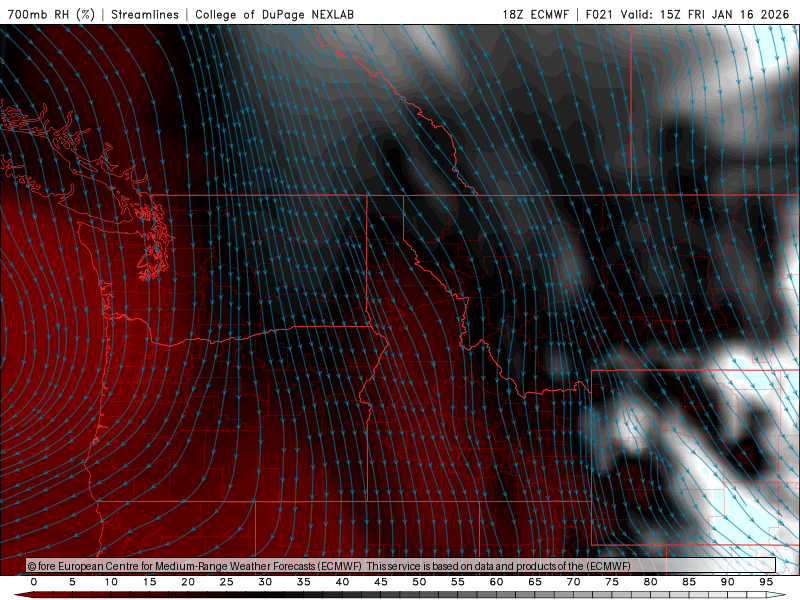The width and height of the screenshot is (800, 600).
Task: Click the '75' colorbar scale label
Action: click(x=612, y=582)
